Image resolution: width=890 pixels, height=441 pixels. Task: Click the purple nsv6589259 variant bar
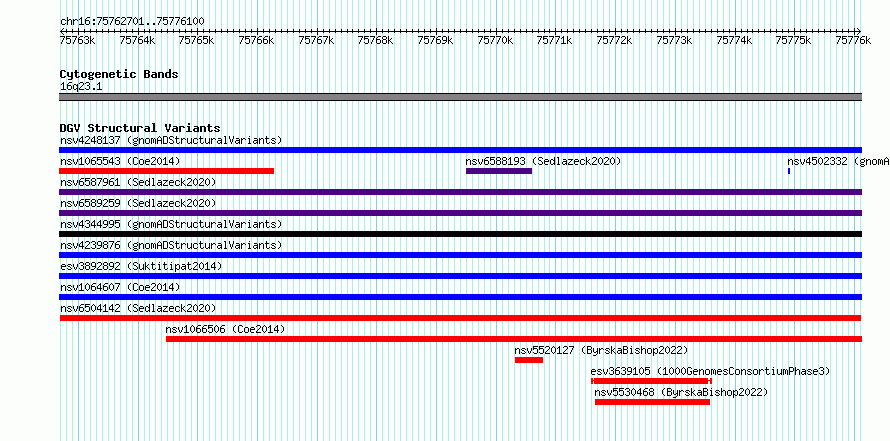(460, 213)
